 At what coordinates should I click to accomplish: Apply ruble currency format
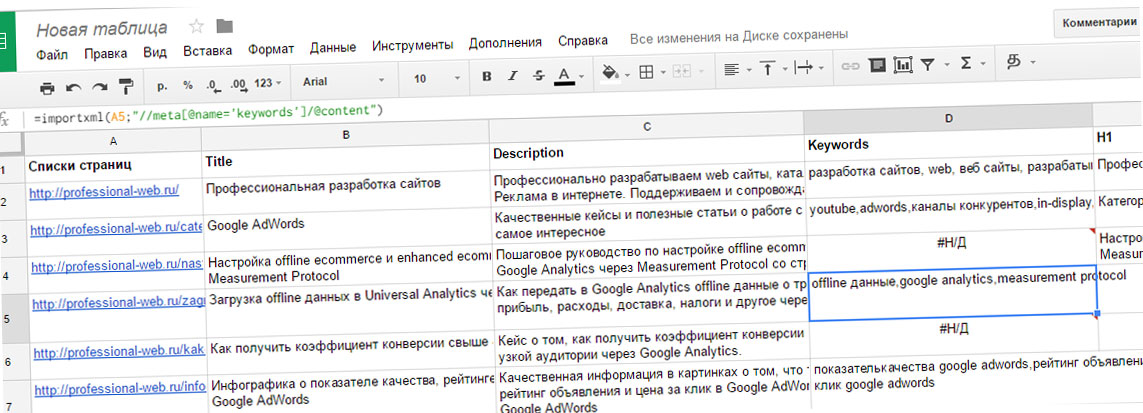tap(162, 85)
